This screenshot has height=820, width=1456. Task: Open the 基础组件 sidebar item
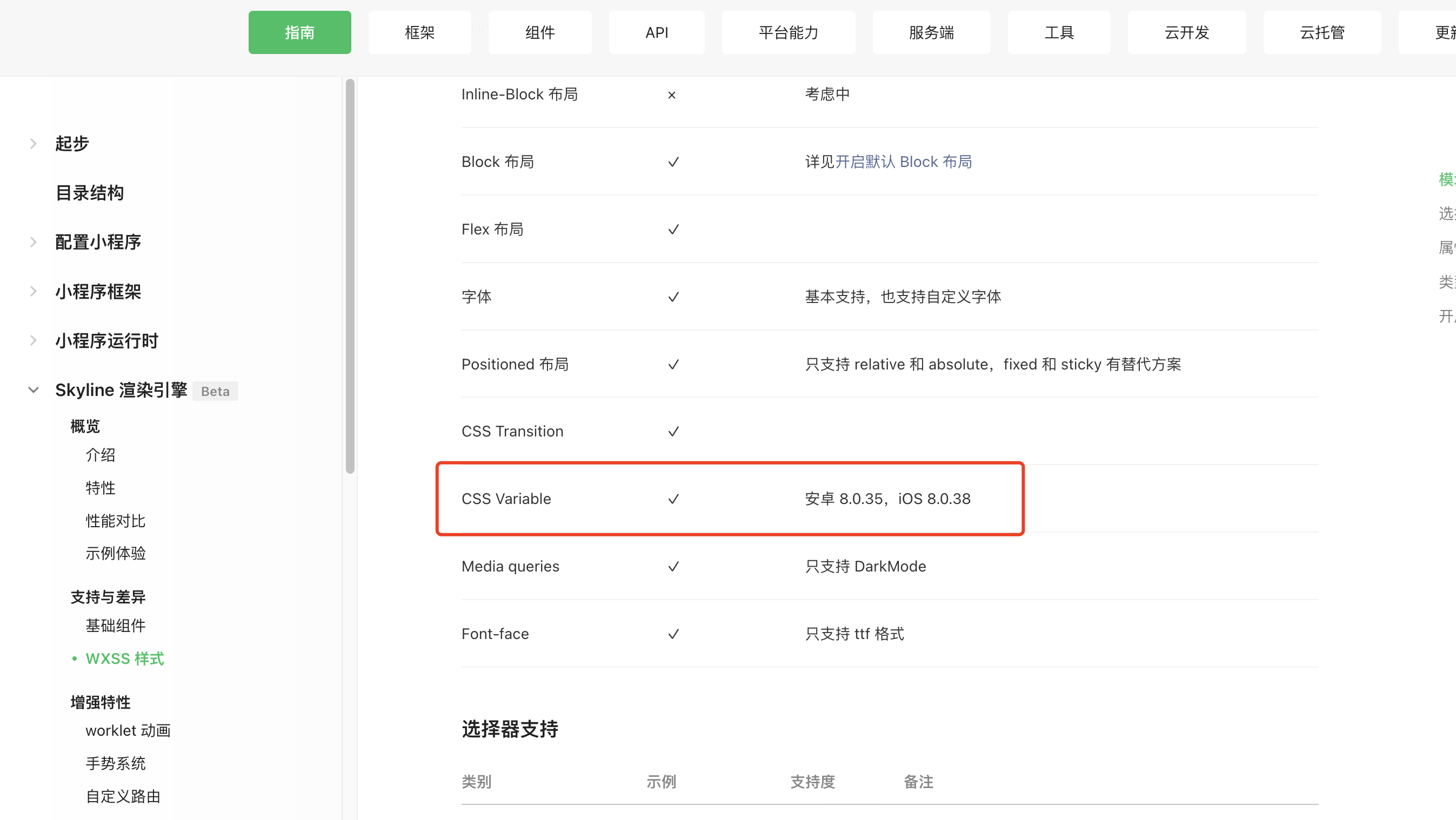pyautogui.click(x=115, y=626)
